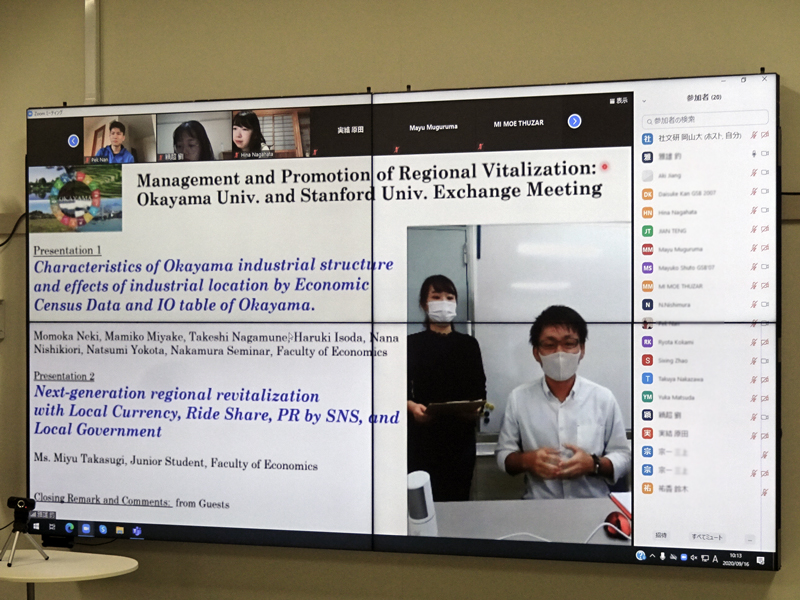Toggle JIAN TENG's camera icon
The height and width of the screenshot is (600, 800).
click(x=765, y=229)
